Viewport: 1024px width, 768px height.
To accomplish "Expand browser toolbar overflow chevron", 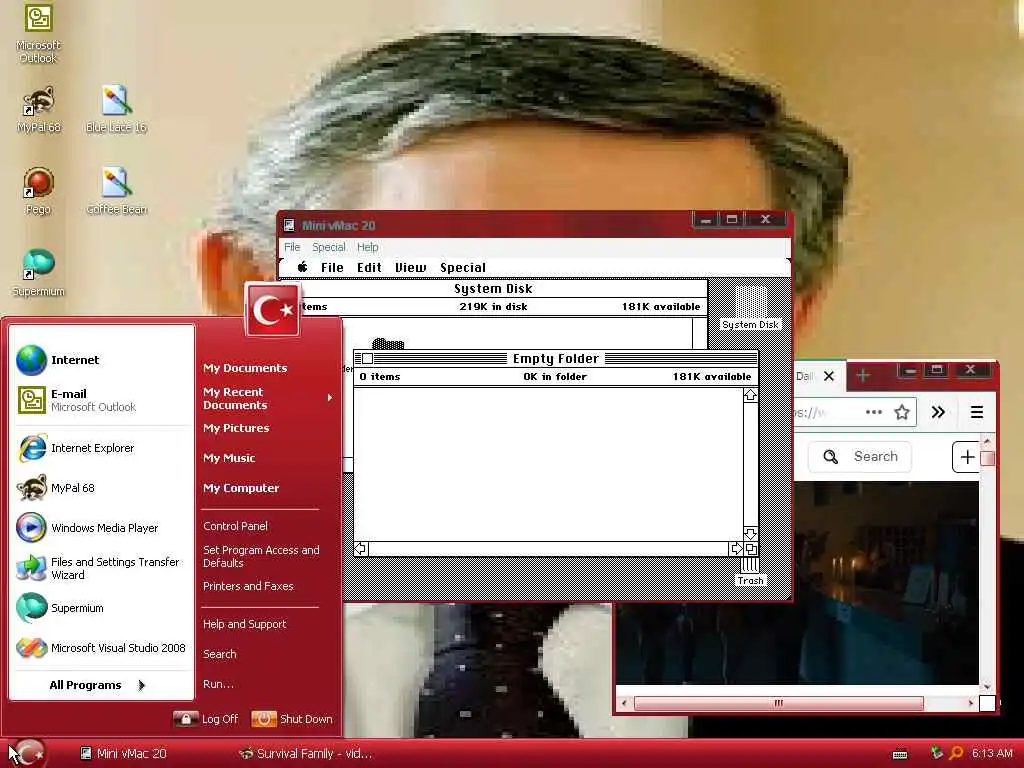I will pos(938,412).
